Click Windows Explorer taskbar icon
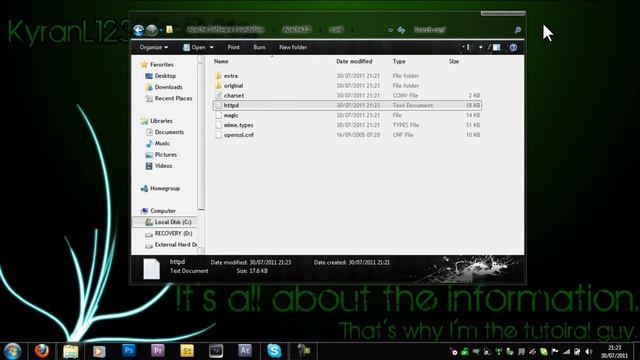640x360 pixels. pyautogui.click(x=71, y=351)
